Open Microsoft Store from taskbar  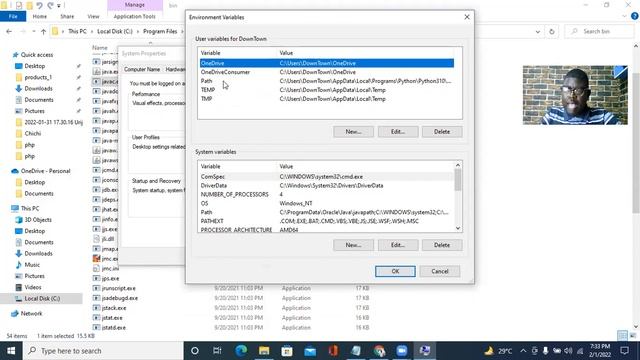(287, 351)
